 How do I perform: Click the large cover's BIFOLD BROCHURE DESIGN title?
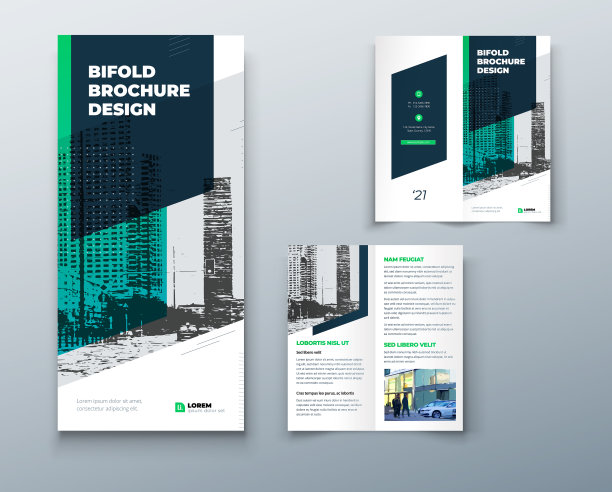(138, 90)
